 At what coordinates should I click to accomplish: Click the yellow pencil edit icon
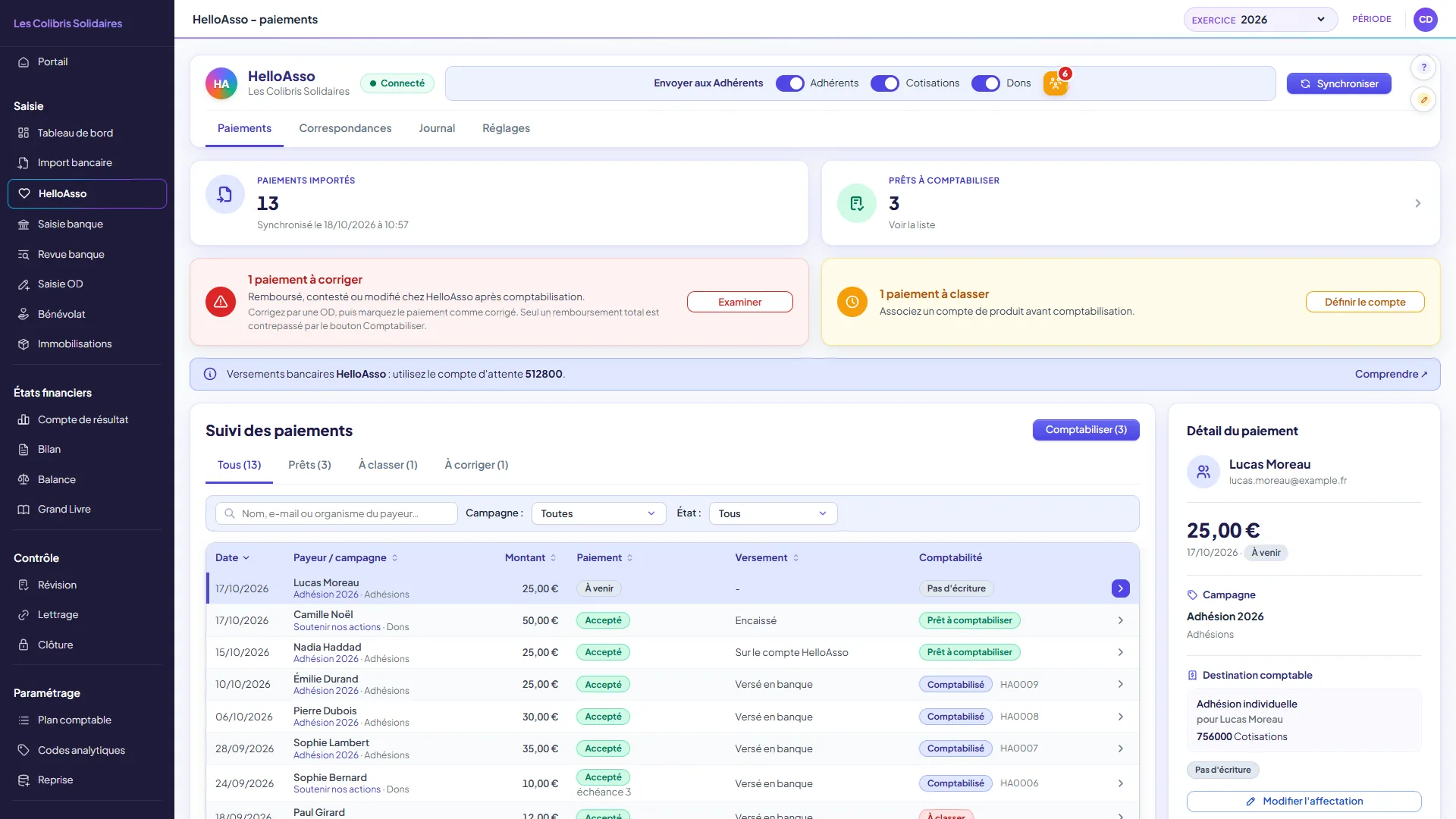click(1423, 99)
